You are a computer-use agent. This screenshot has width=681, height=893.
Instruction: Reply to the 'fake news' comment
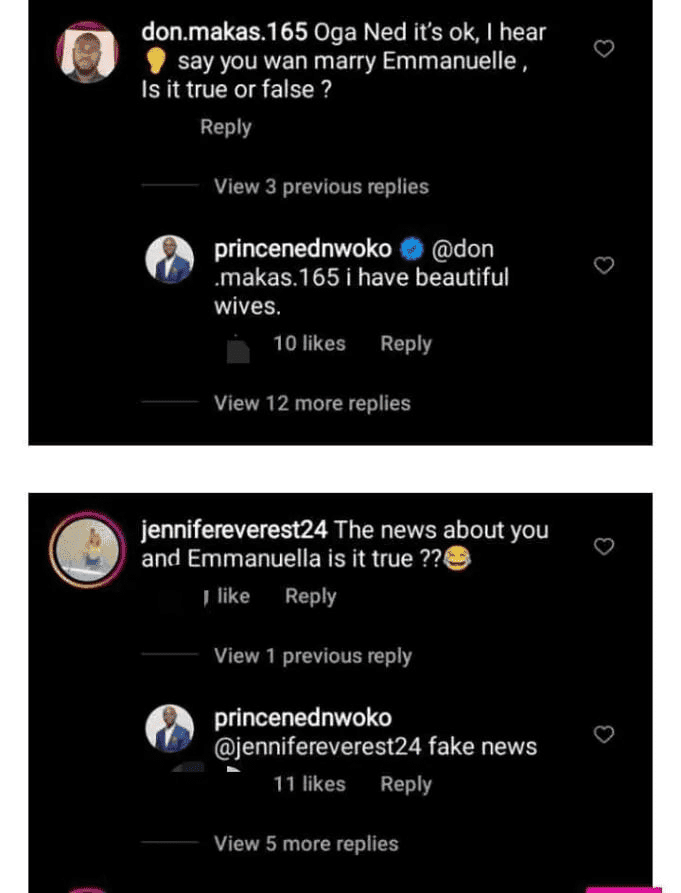406,784
